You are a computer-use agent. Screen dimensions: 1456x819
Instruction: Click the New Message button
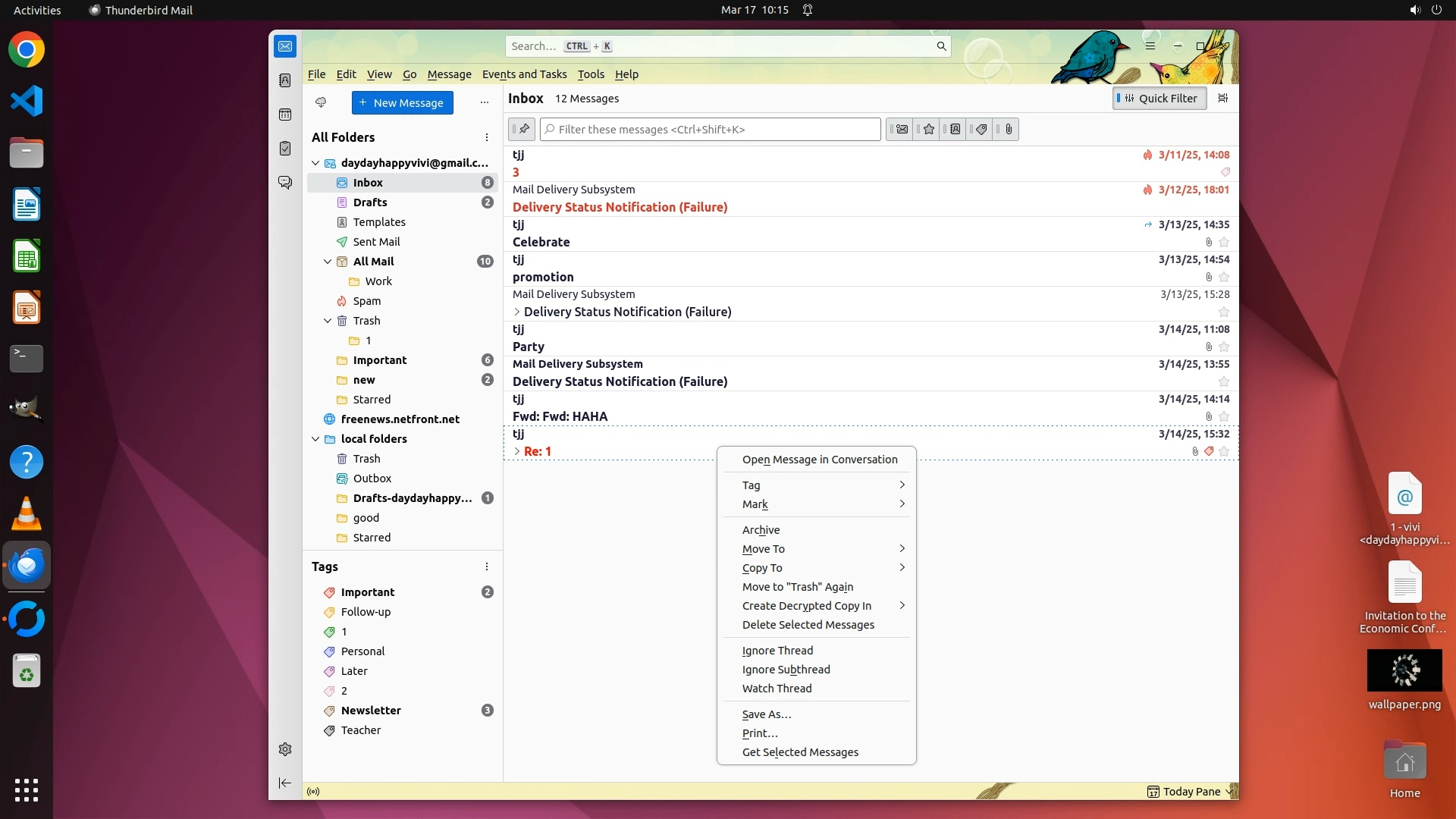[x=402, y=103]
